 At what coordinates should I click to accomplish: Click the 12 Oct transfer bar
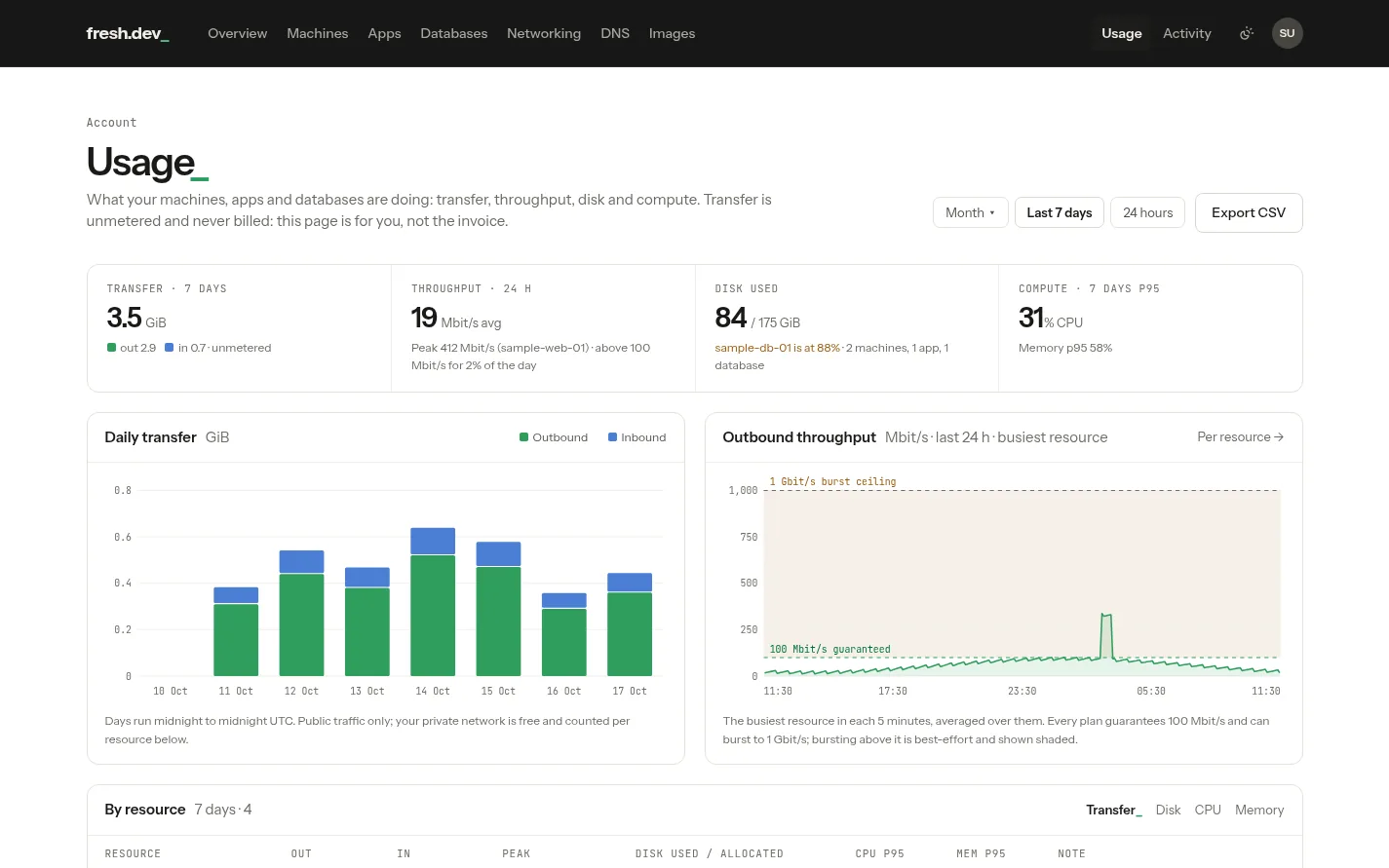(x=301, y=613)
